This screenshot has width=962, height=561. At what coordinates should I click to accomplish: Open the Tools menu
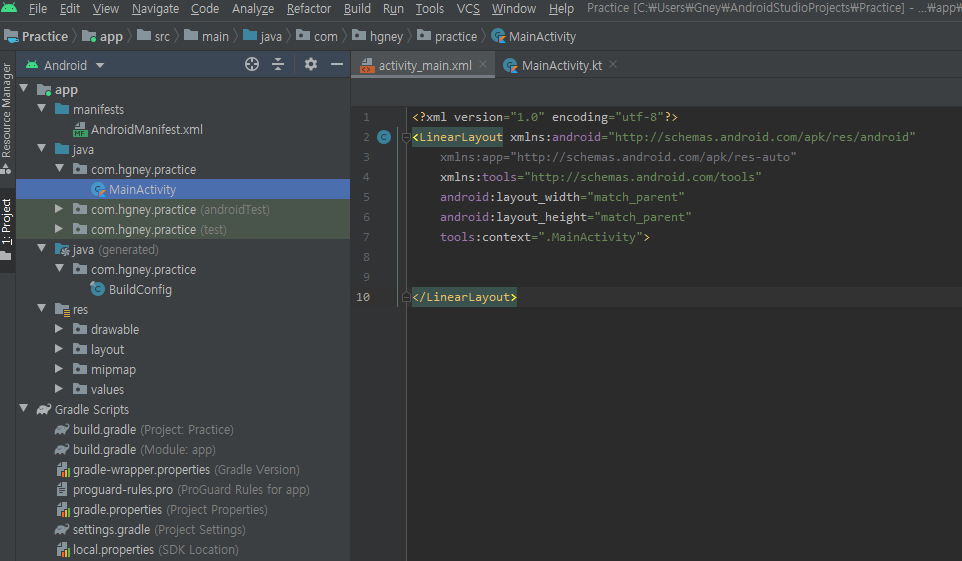point(429,9)
